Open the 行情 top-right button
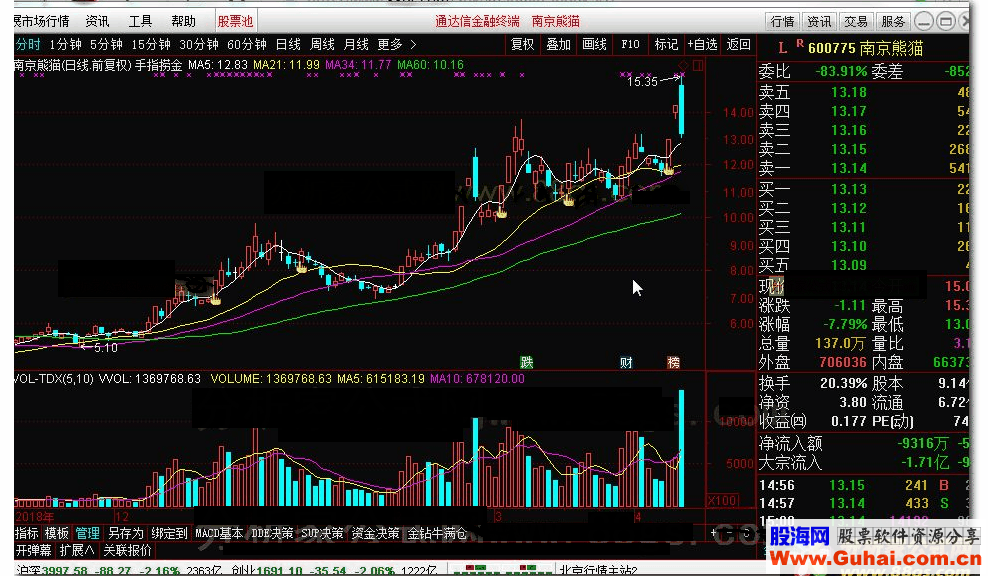The image size is (988, 576). (x=783, y=21)
